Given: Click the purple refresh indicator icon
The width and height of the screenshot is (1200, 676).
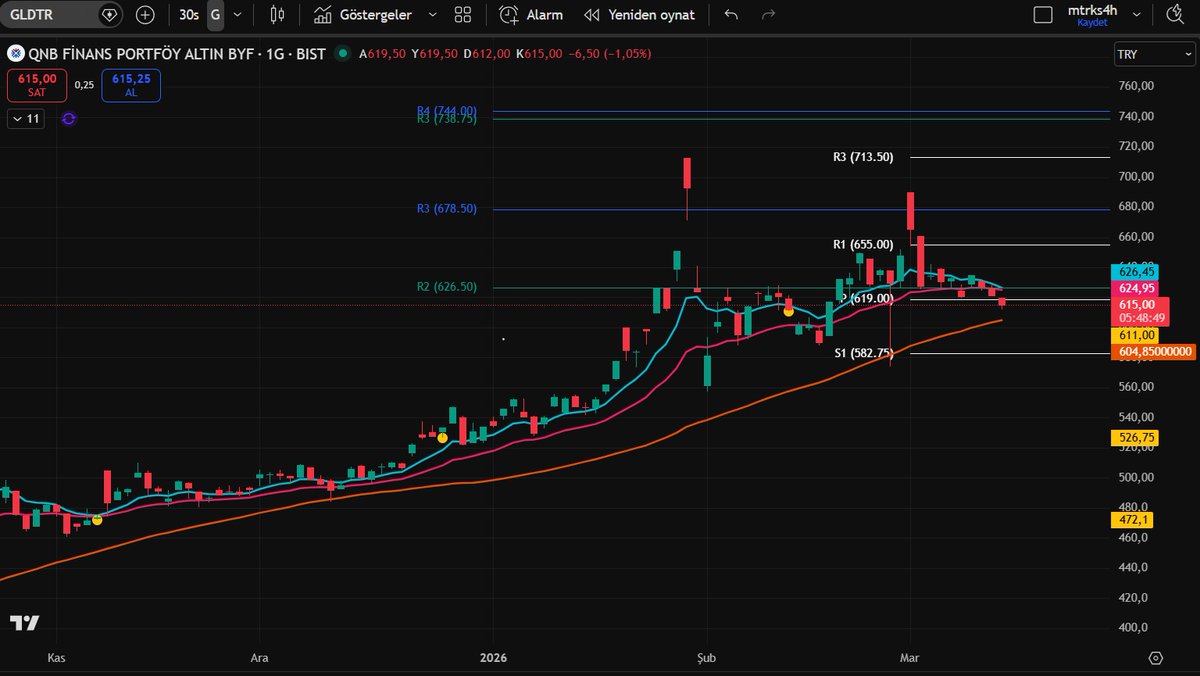Looking at the screenshot, I should pyautogui.click(x=68, y=118).
